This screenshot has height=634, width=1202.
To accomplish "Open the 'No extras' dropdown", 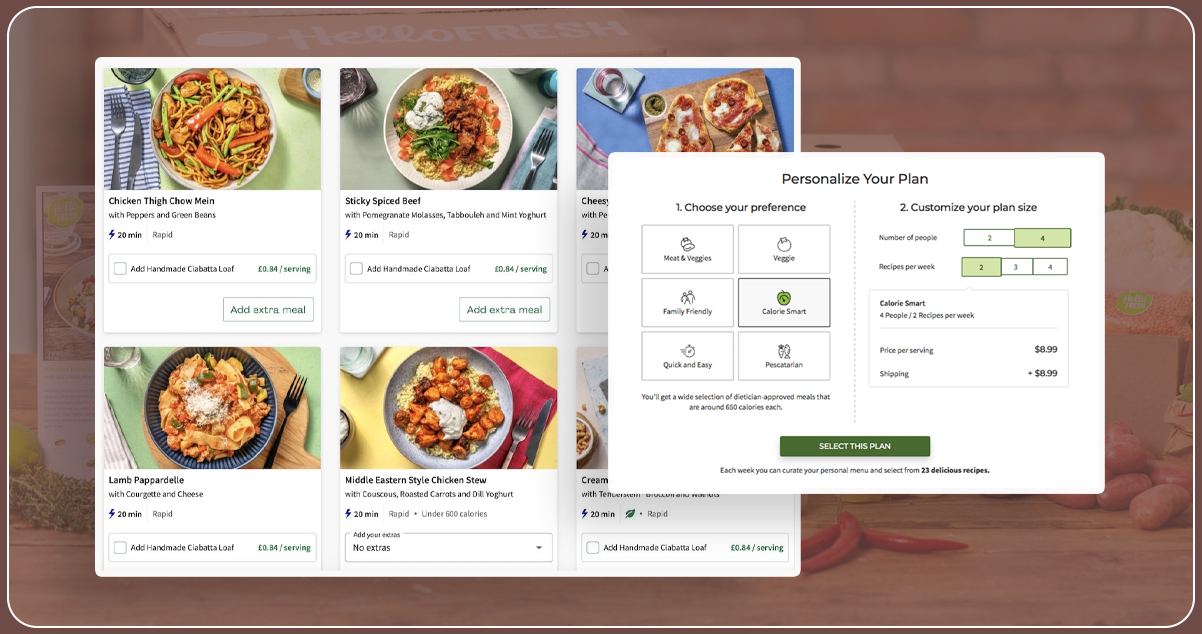I will 448,548.
